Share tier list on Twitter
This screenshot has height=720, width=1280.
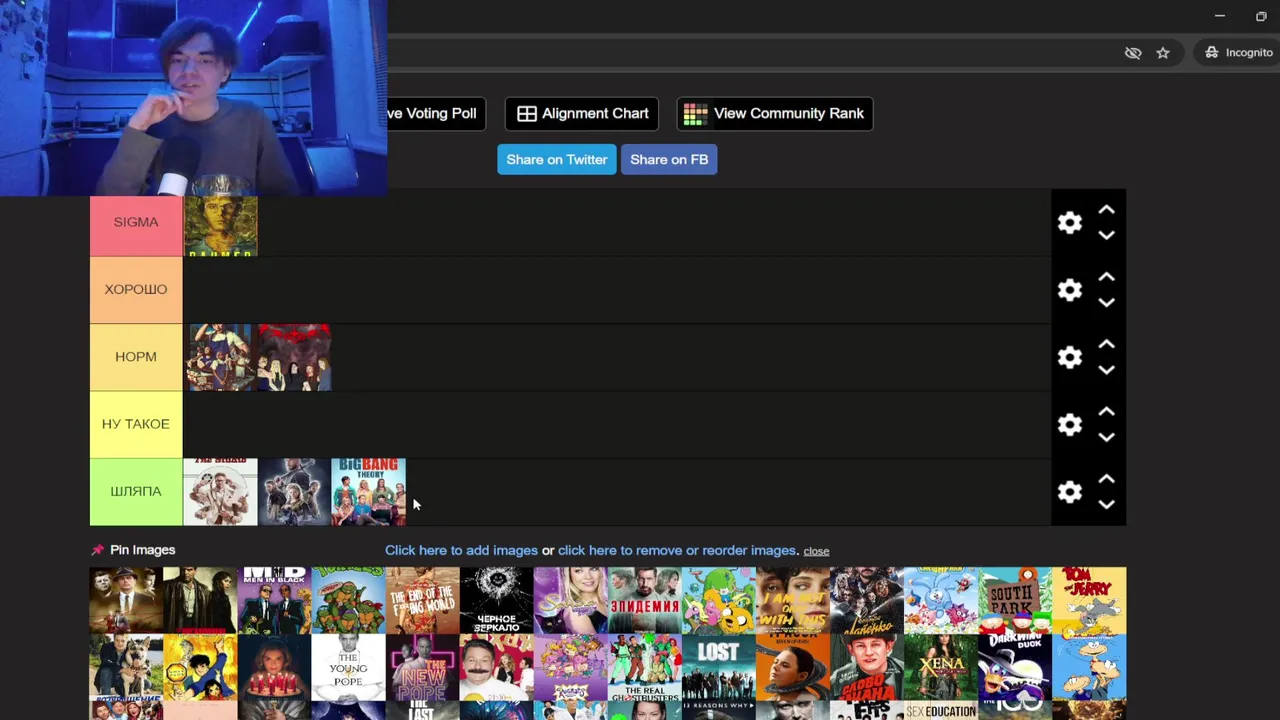coord(557,160)
